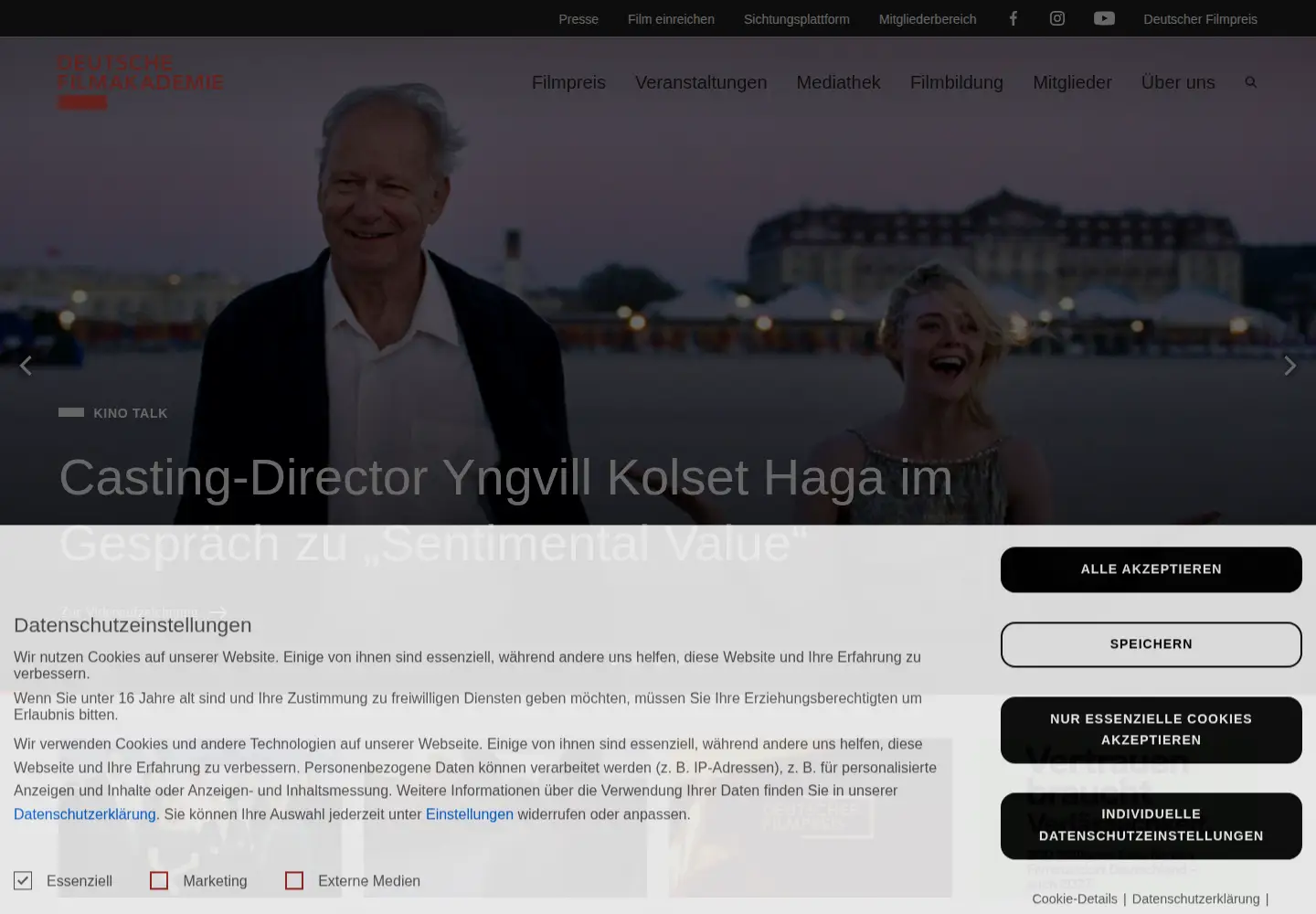The width and height of the screenshot is (1316, 914).
Task: Accept only essential cookies button
Action: [x=1151, y=729]
